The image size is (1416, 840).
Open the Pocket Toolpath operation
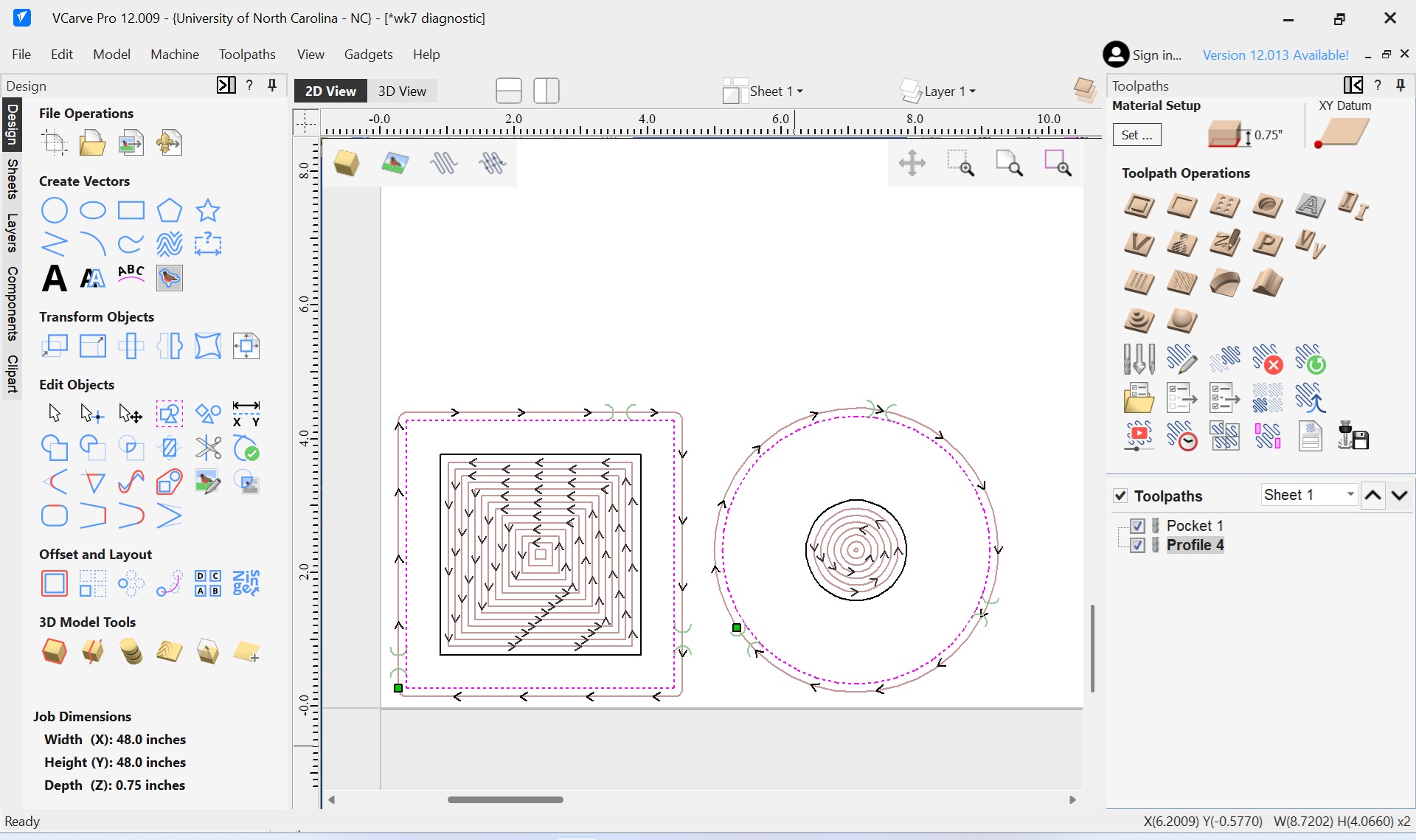1181,206
